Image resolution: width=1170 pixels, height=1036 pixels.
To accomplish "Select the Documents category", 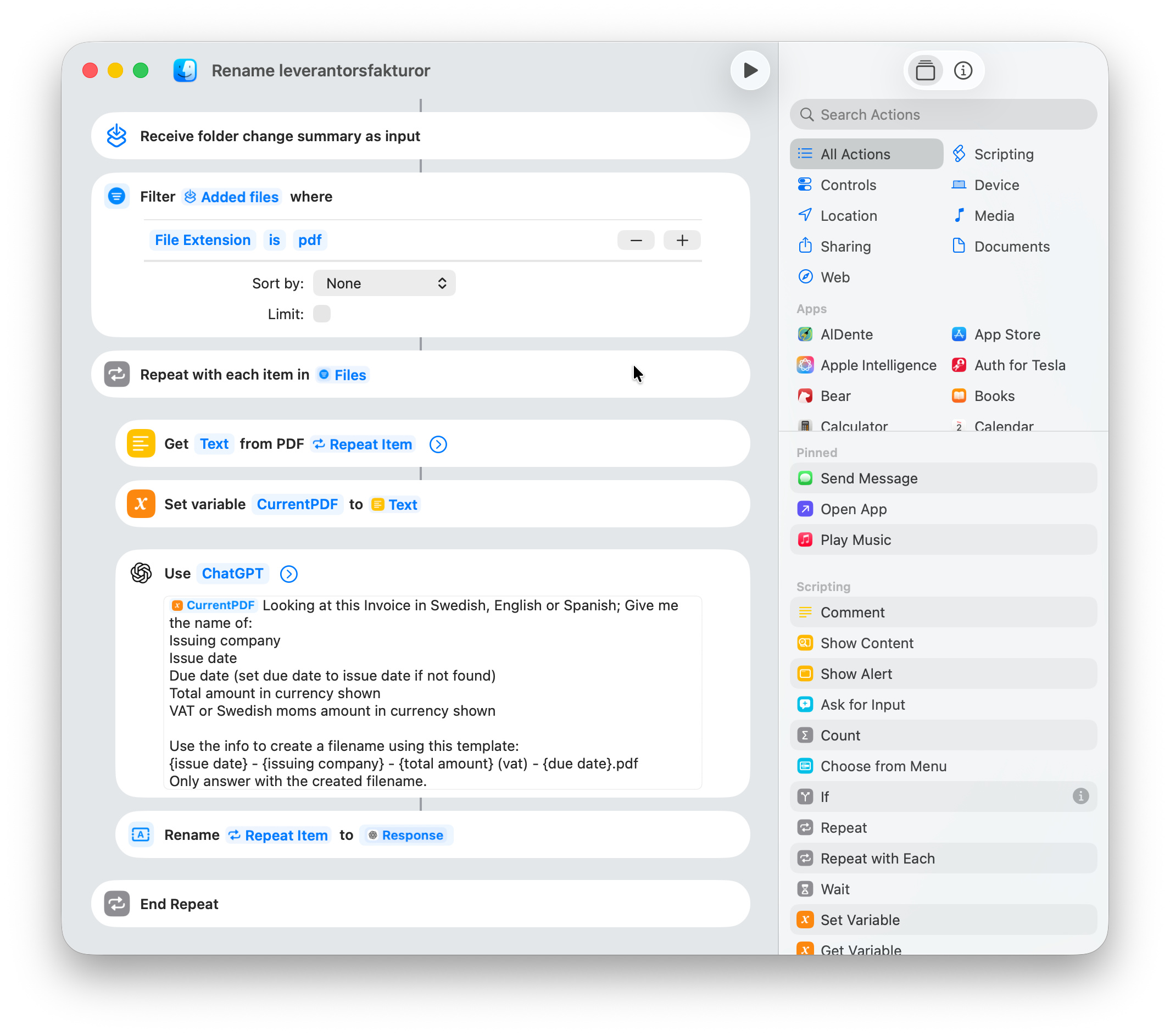I will click(1011, 246).
